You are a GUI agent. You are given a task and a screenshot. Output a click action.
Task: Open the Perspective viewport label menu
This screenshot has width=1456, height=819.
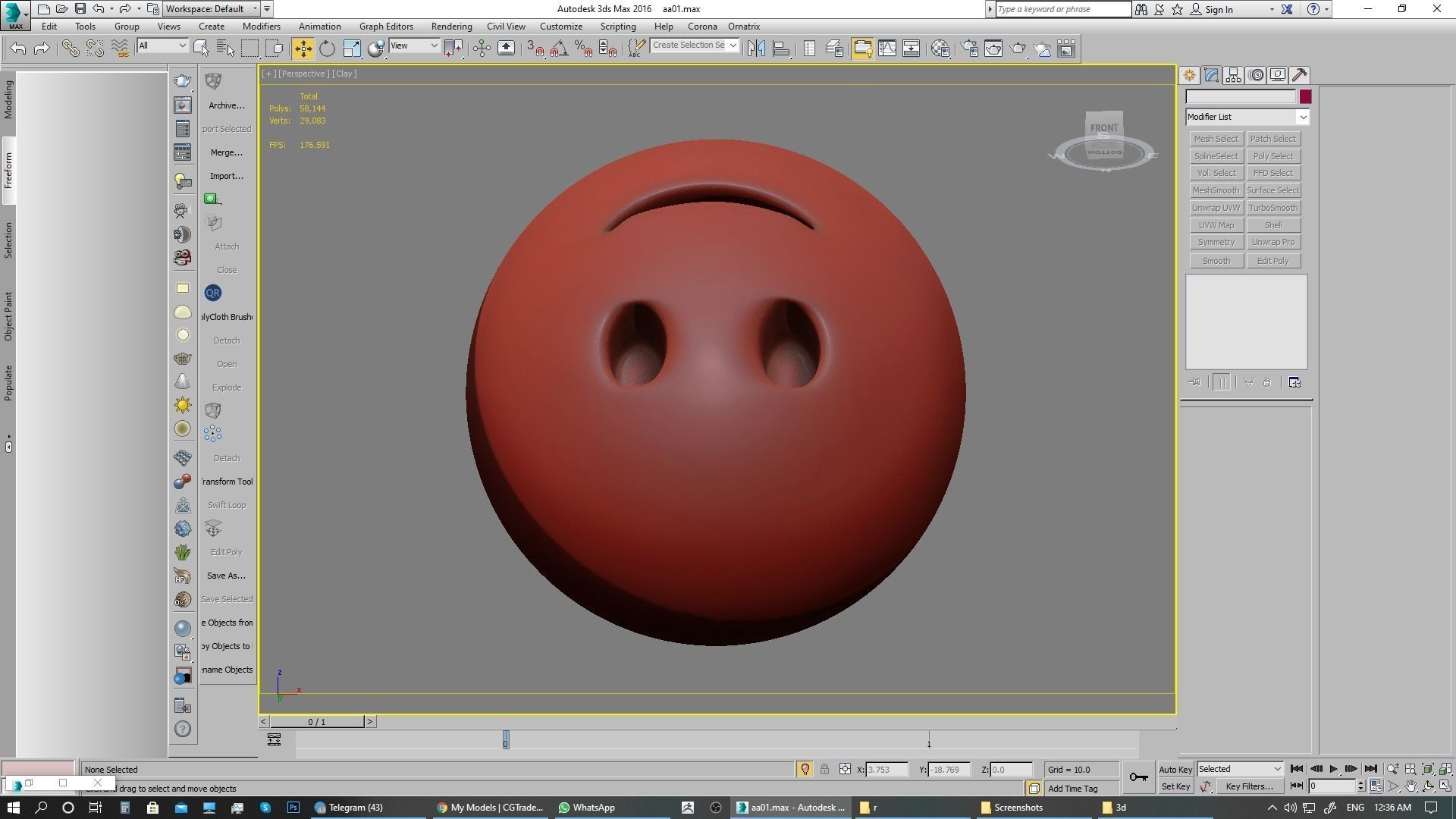pos(303,74)
